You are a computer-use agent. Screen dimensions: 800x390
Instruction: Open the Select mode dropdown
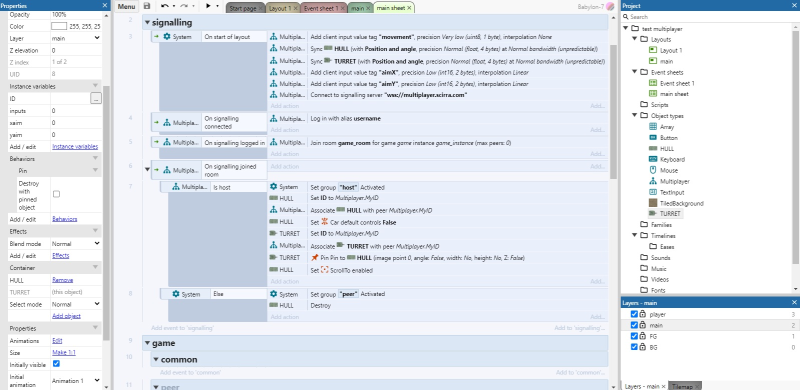pos(76,304)
